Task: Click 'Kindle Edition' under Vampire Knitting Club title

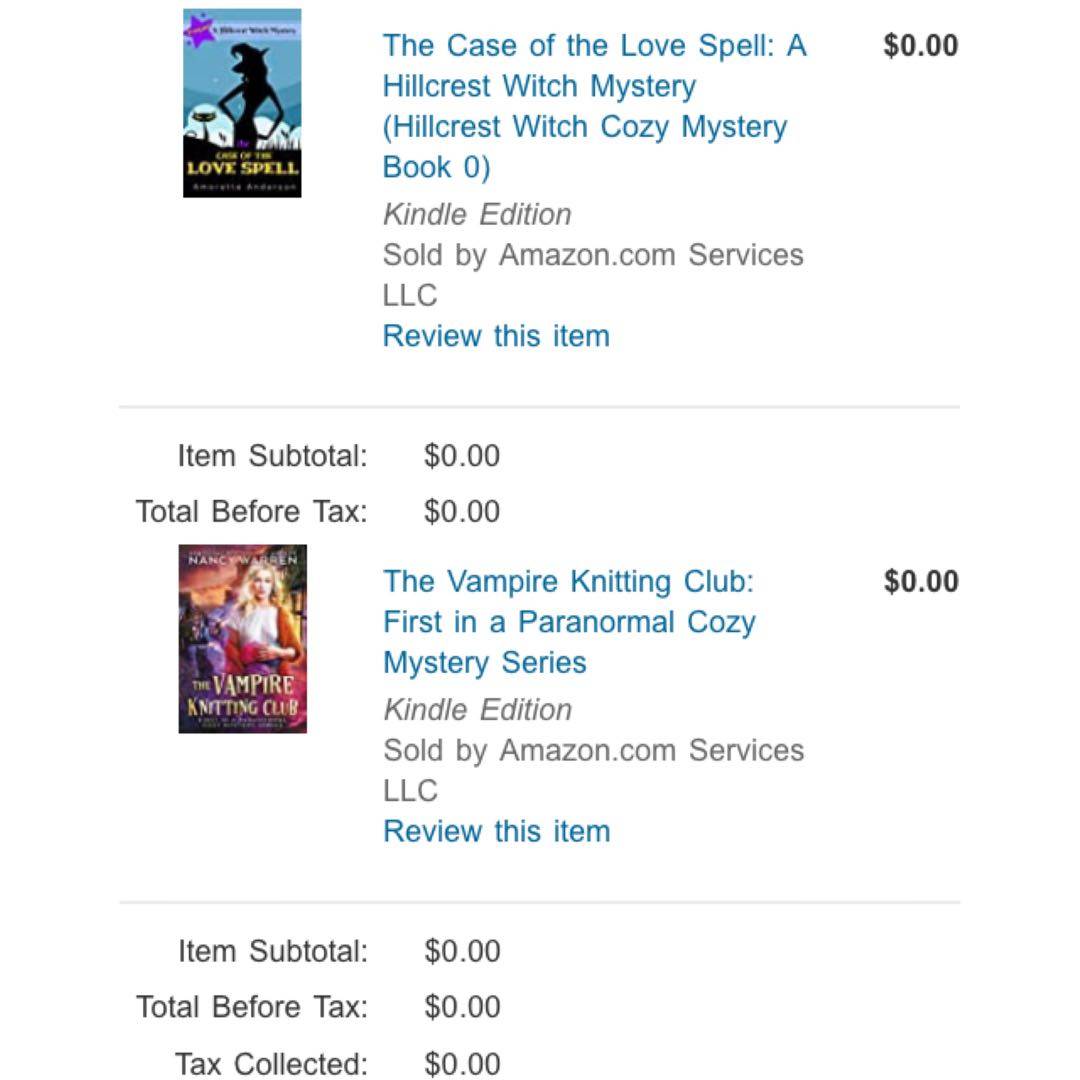Action: [x=477, y=710]
